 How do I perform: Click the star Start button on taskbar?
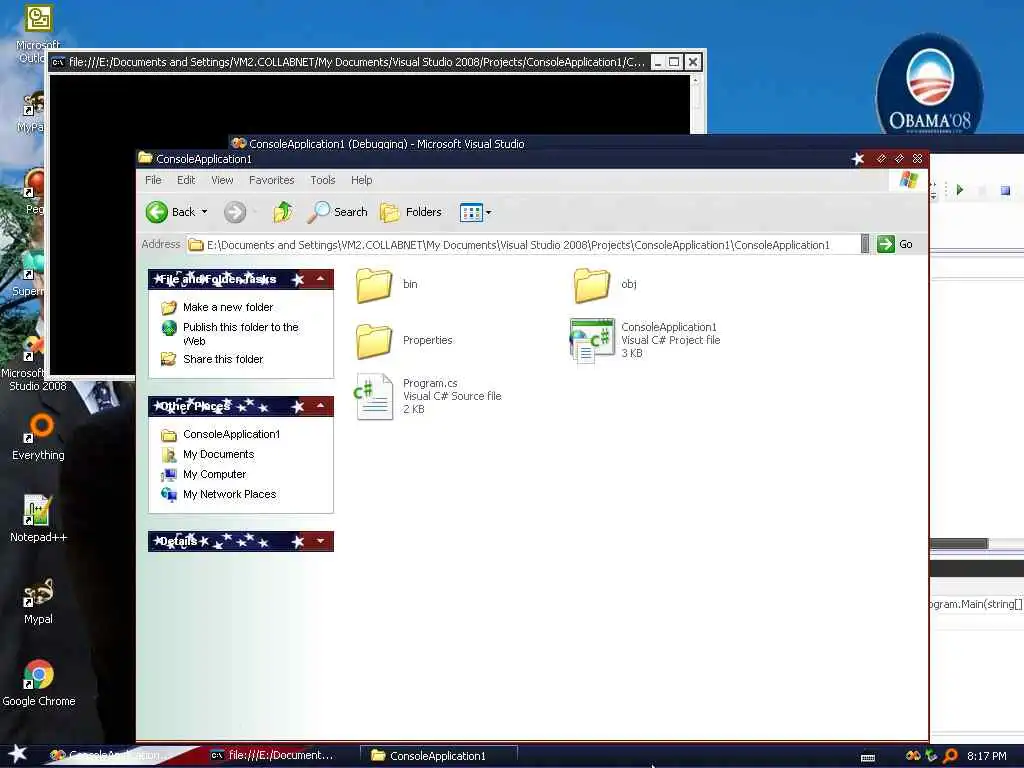click(x=18, y=754)
